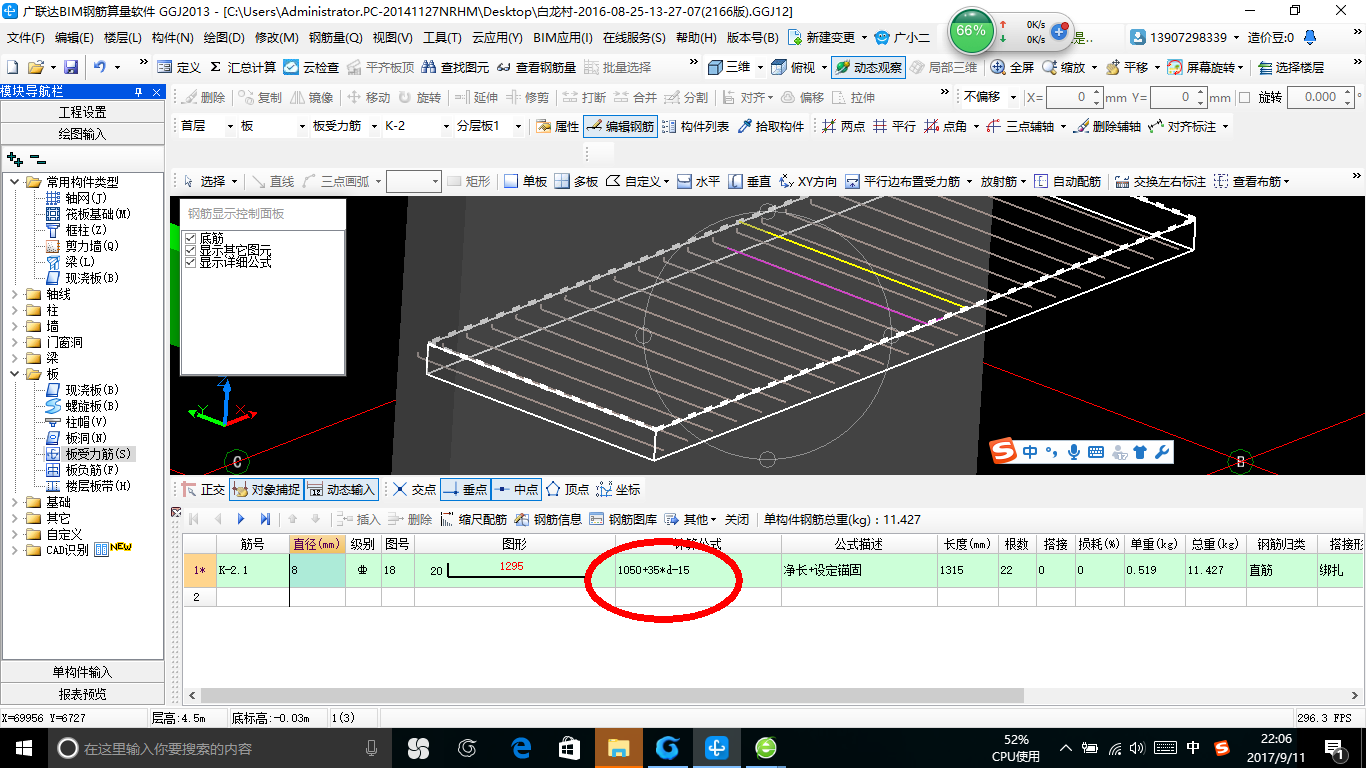
Task: Select 水平 horizontal rebar direction
Action: pos(698,181)
